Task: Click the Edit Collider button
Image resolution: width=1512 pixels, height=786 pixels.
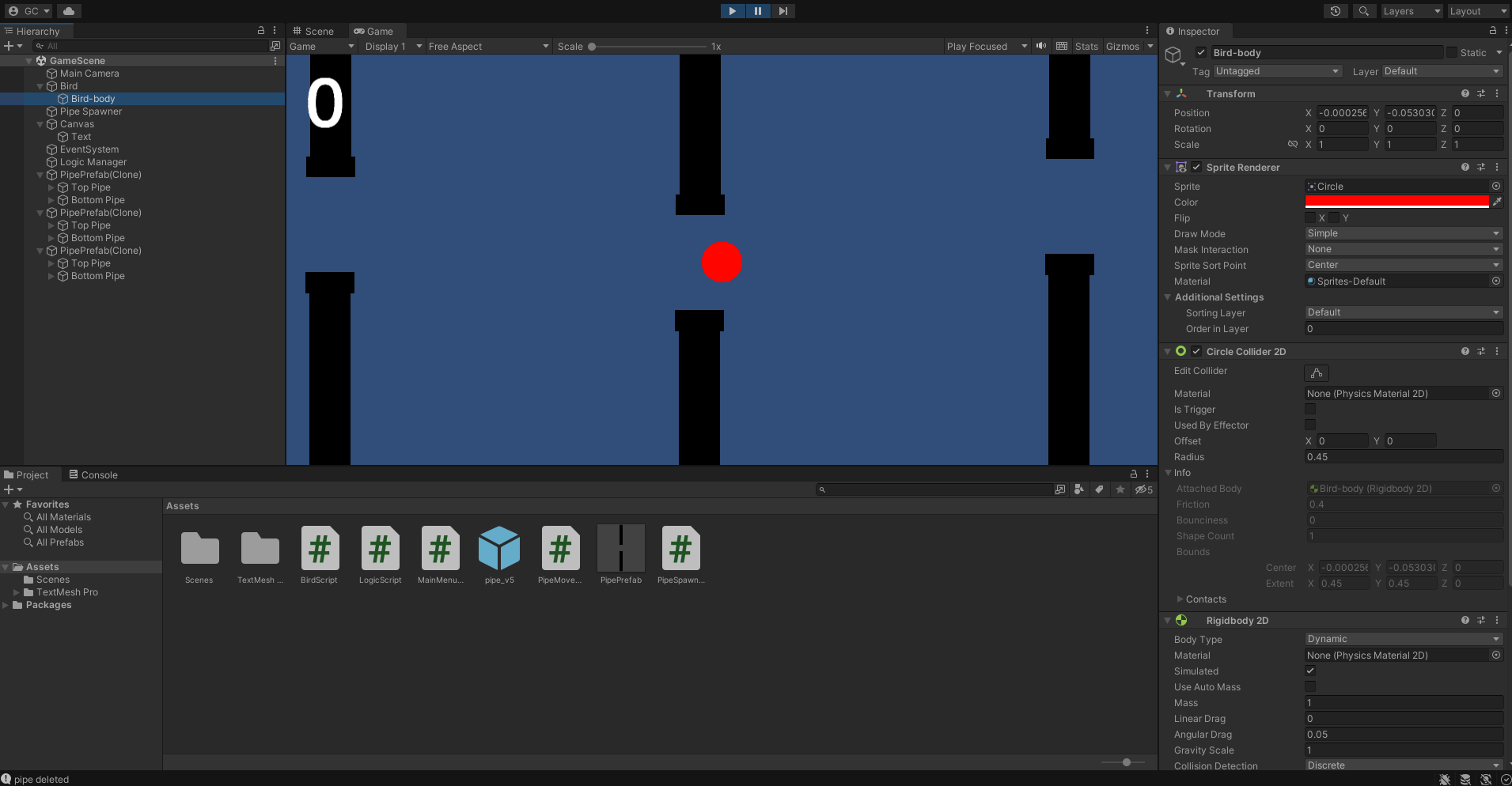Action: pyautogui.click(x=1317, y=372)
